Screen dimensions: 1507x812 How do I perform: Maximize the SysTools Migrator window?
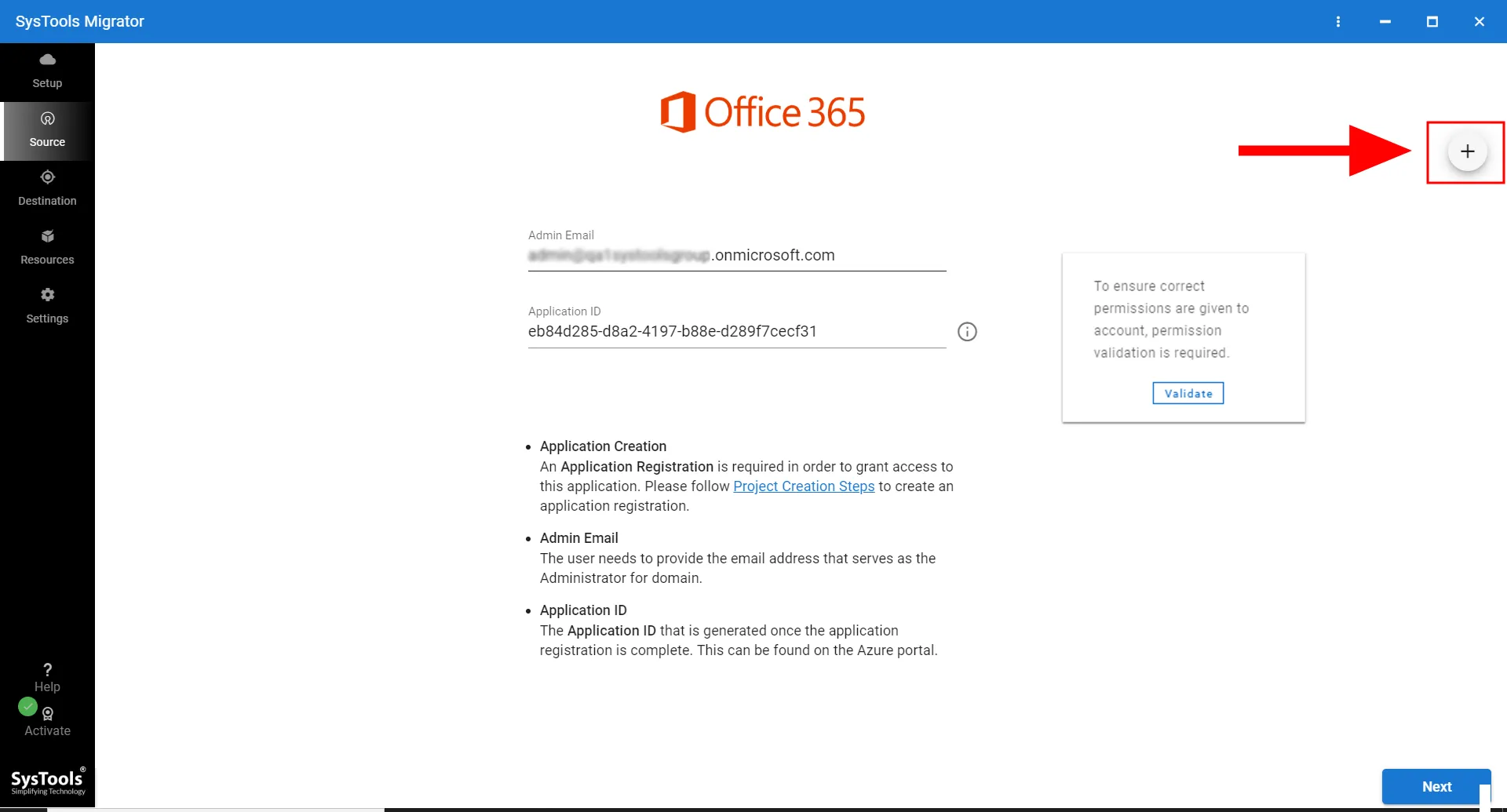tap(1432, 21)
